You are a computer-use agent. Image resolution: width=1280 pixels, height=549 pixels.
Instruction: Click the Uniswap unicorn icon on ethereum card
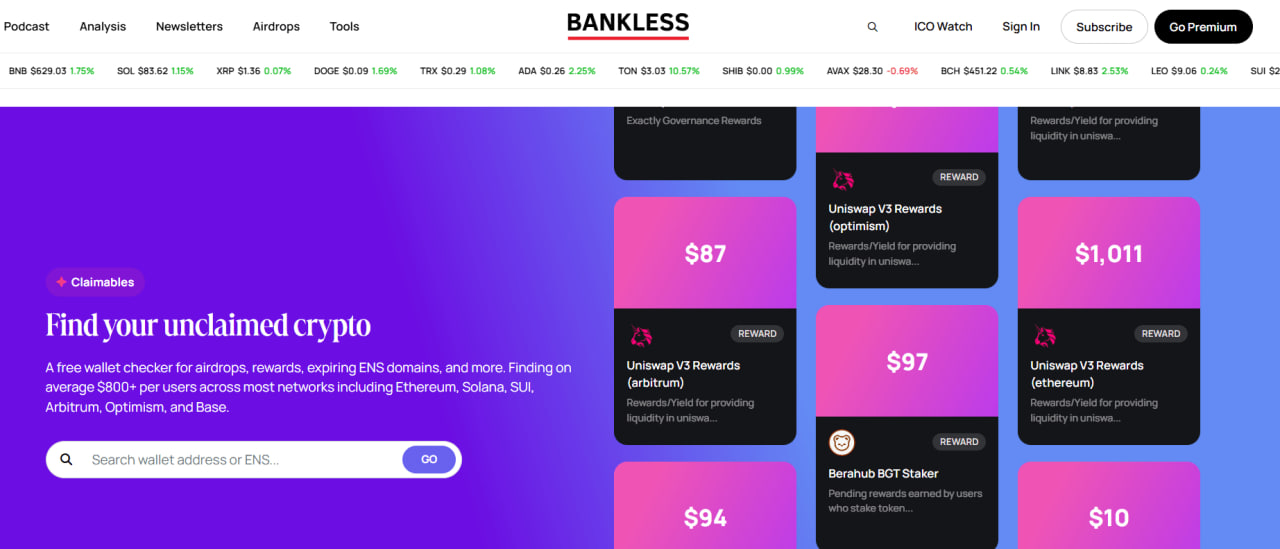click(1045, 335)
